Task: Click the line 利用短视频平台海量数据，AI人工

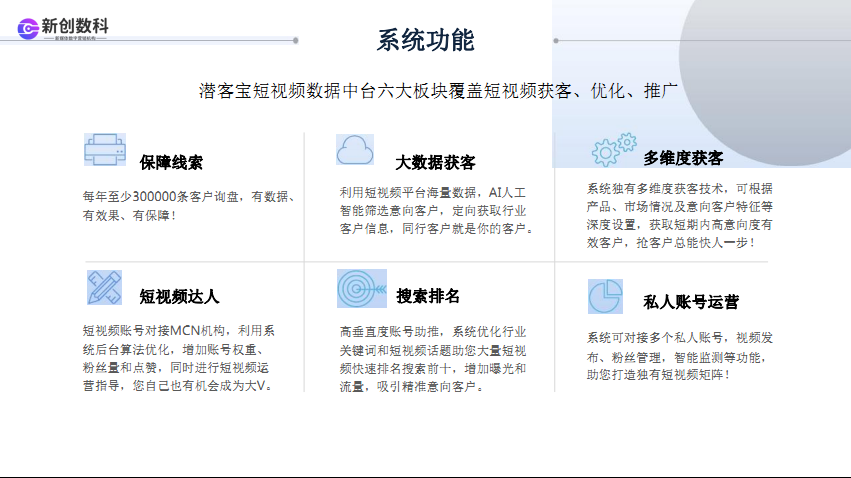Action: (433, 193)
